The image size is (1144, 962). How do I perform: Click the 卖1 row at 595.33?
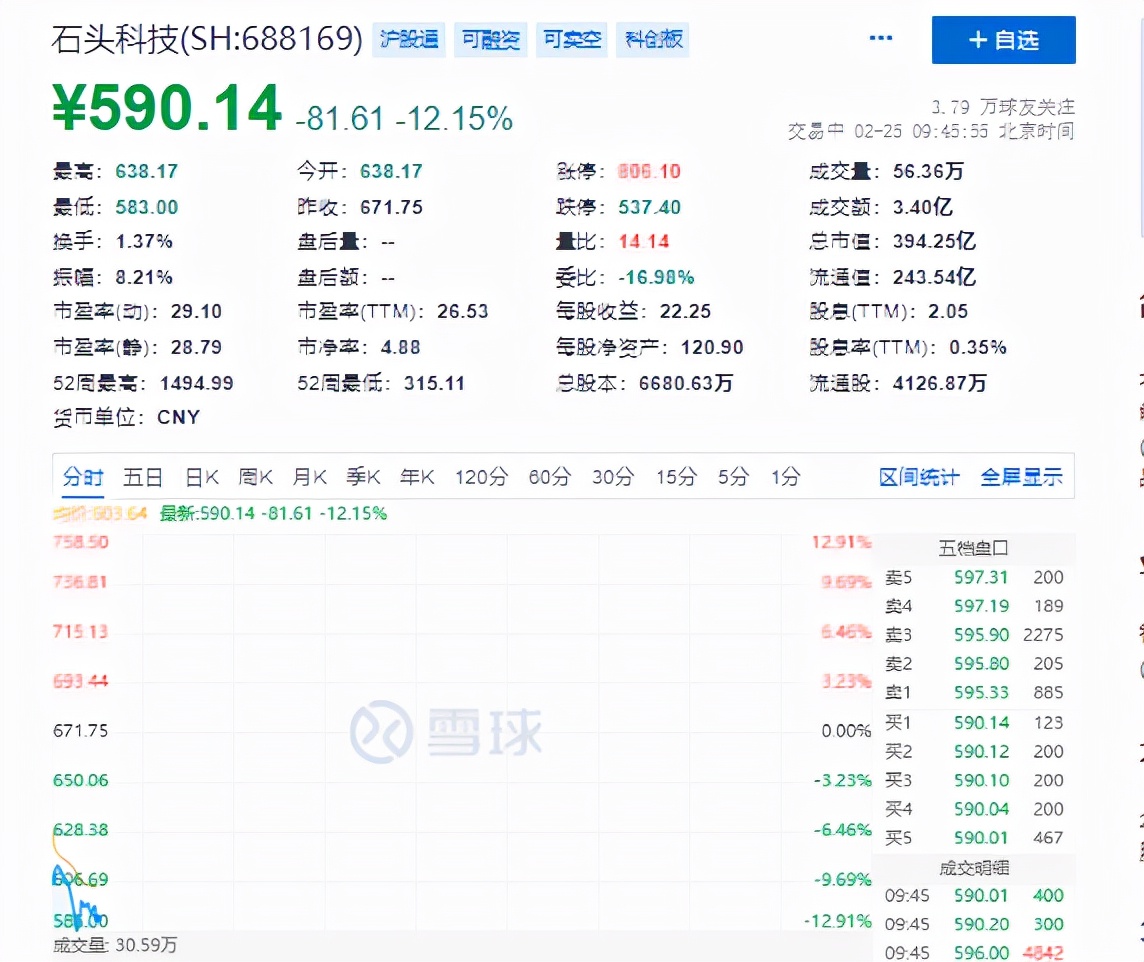pyautogui.click(x=974, y=692)
